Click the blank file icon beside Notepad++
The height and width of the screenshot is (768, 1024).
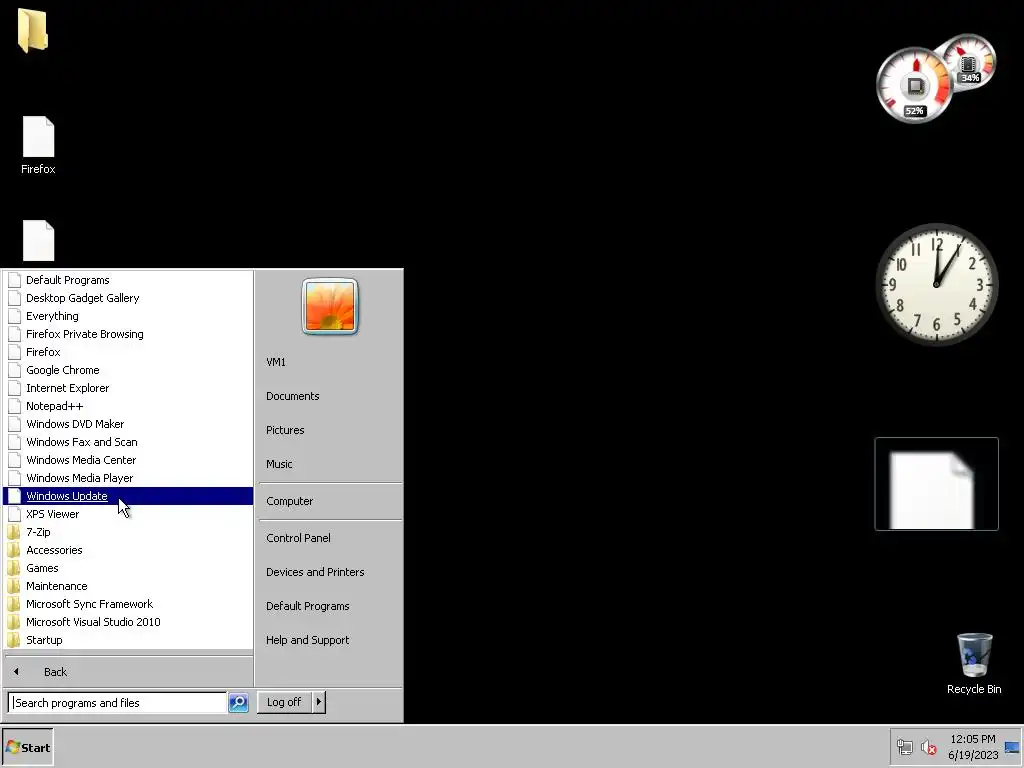click(14, 406)
